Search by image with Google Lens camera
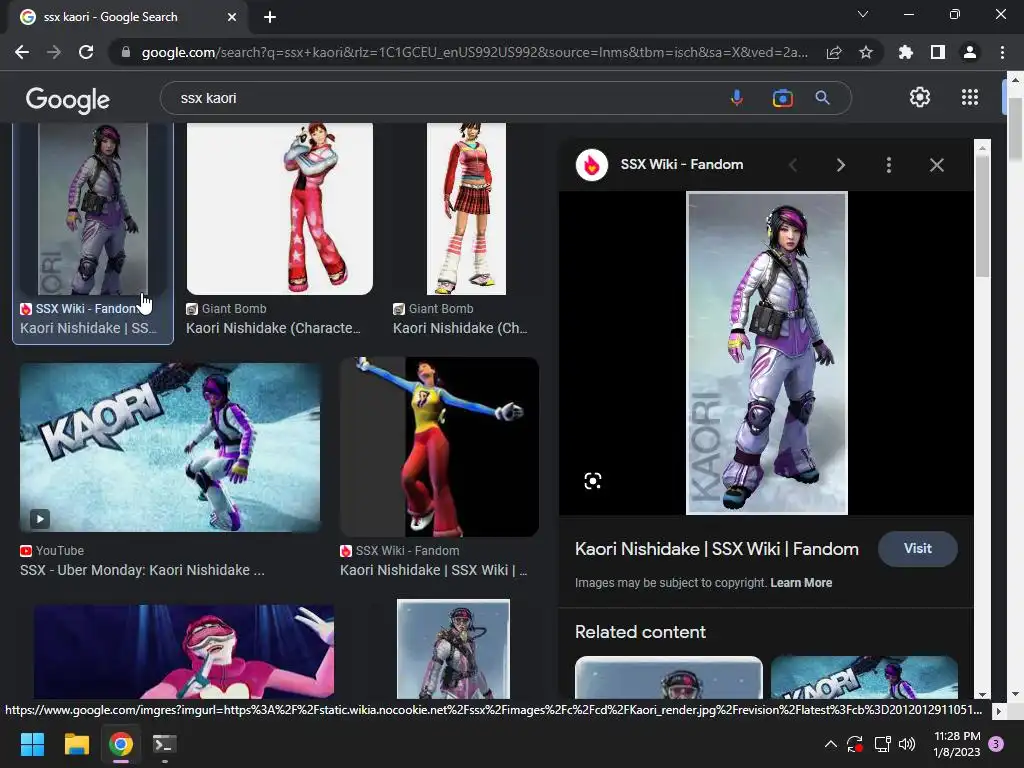Screen dimensions: 1024x768 pyautogui.click(x=782, y=98)
